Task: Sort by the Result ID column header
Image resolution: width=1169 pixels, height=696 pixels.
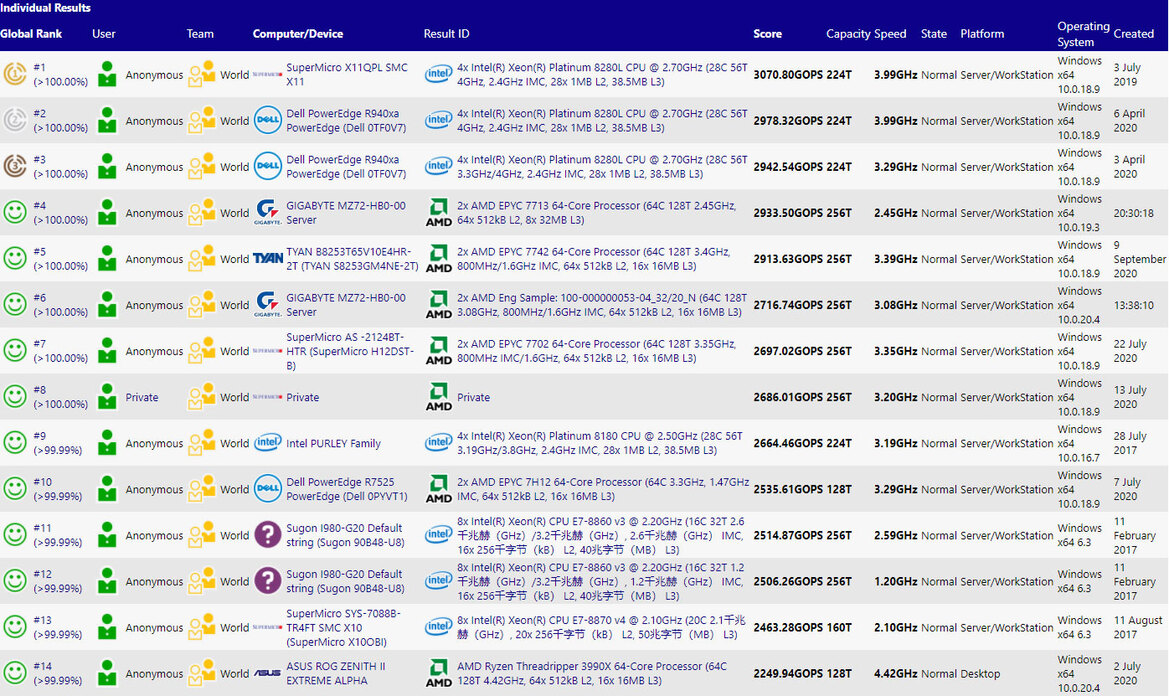Action: pos(447,34)
